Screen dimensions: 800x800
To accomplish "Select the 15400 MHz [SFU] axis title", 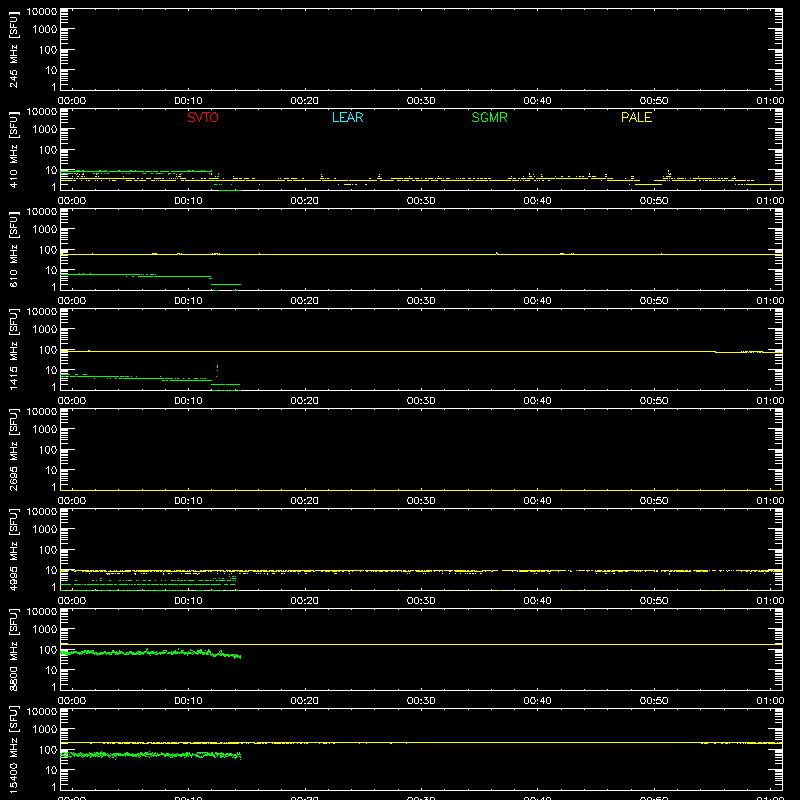I will point(14,749).
